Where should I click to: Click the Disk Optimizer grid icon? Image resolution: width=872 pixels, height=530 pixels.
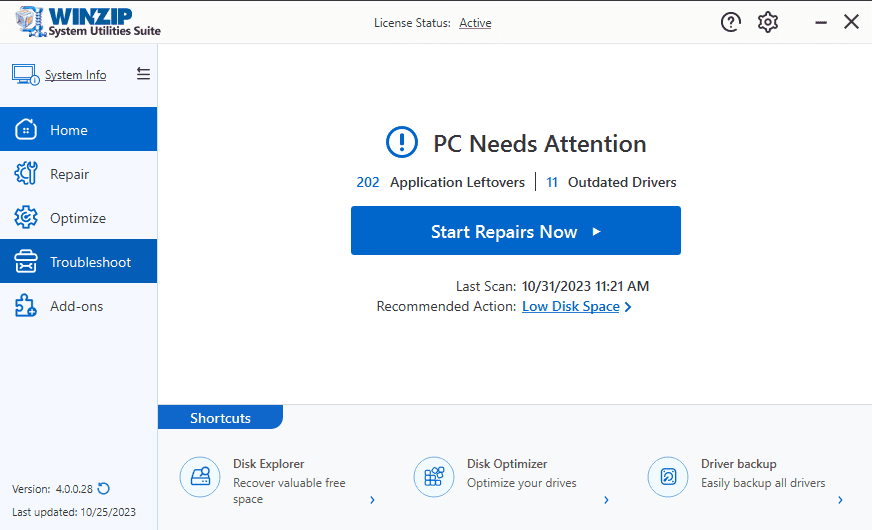click(434, 477)
